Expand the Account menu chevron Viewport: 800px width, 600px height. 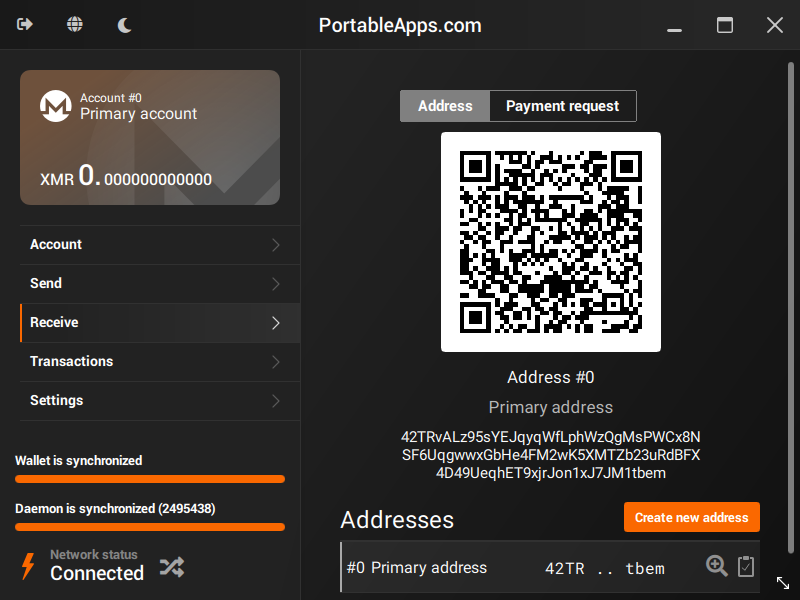(x=276, y=245)
